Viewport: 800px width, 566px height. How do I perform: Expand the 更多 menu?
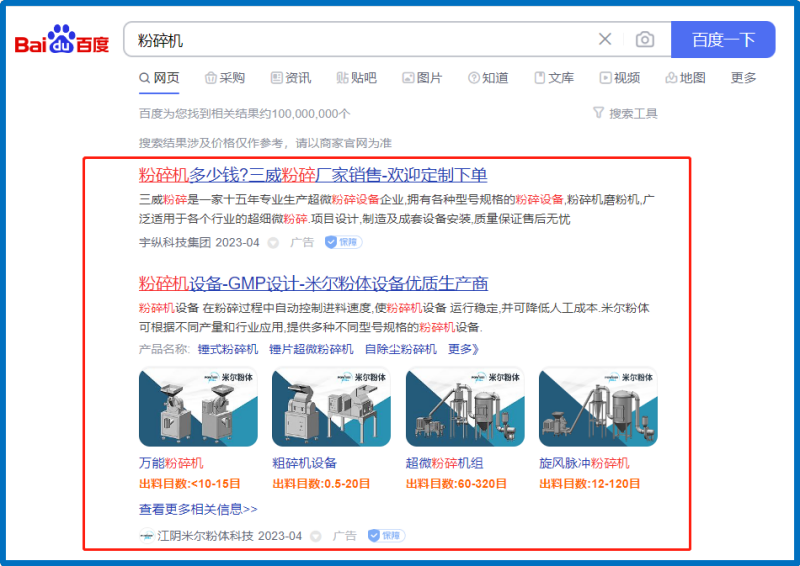pyautogui.click(x=743, y=78)
